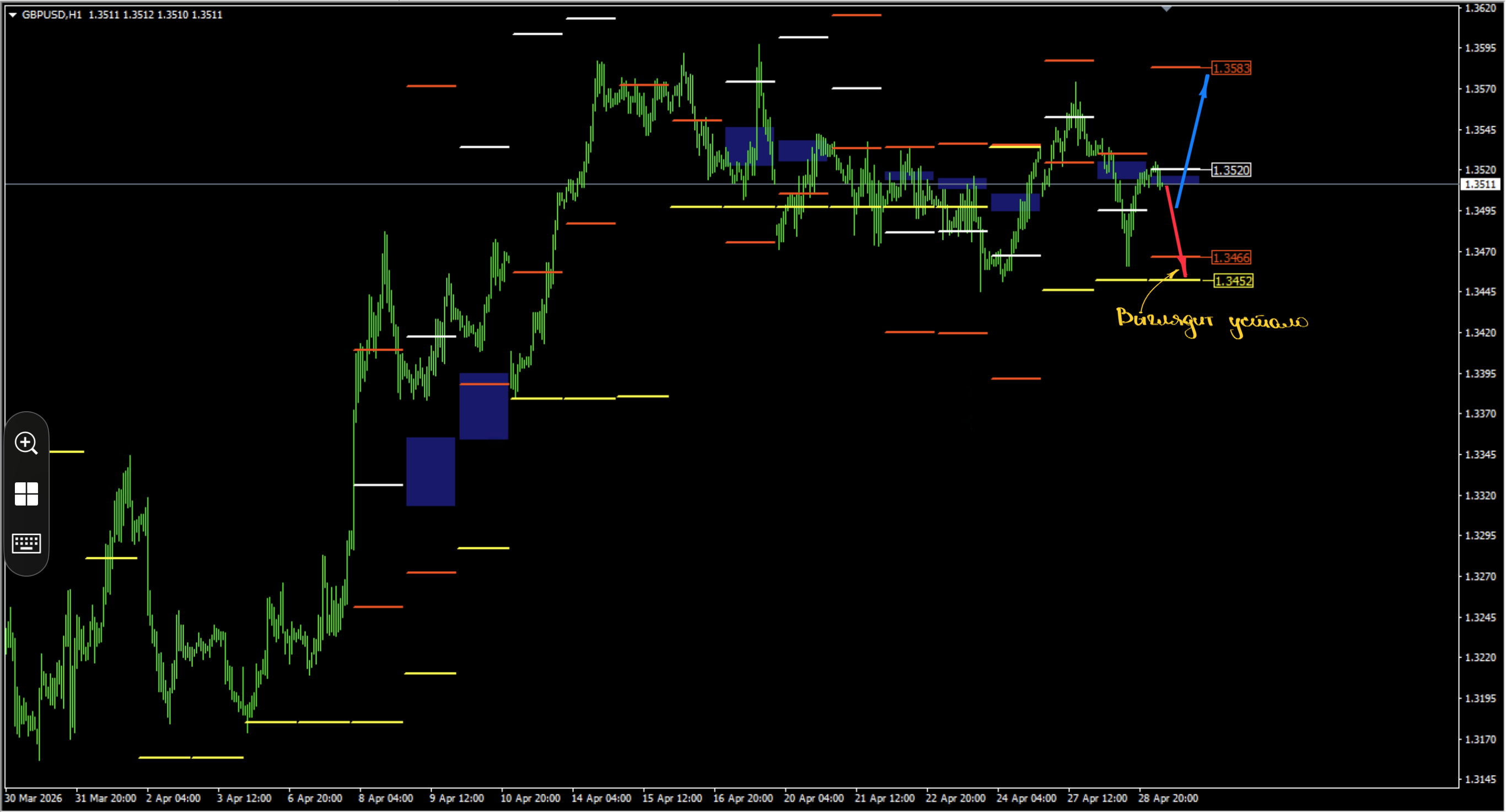Open the four-square grid layout icon

[26, 494]
